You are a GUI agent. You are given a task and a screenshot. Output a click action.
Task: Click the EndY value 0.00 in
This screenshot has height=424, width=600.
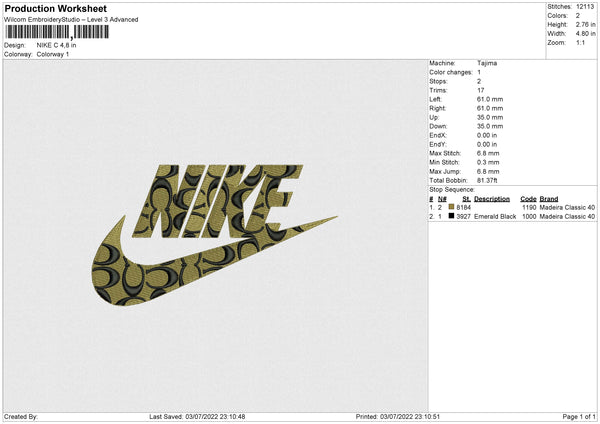[x=487, y=144]
